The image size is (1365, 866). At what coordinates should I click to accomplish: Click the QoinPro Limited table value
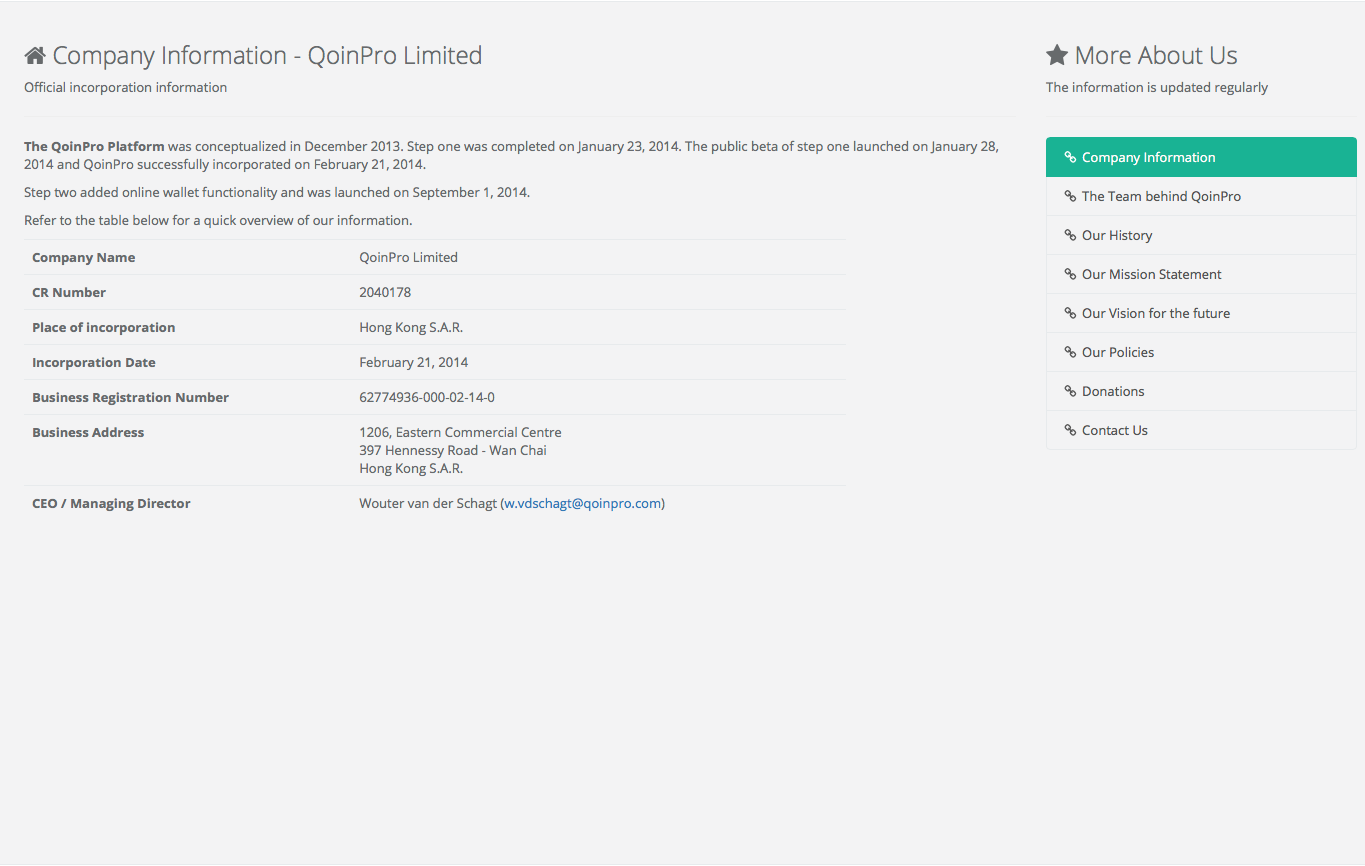[408, 257]
